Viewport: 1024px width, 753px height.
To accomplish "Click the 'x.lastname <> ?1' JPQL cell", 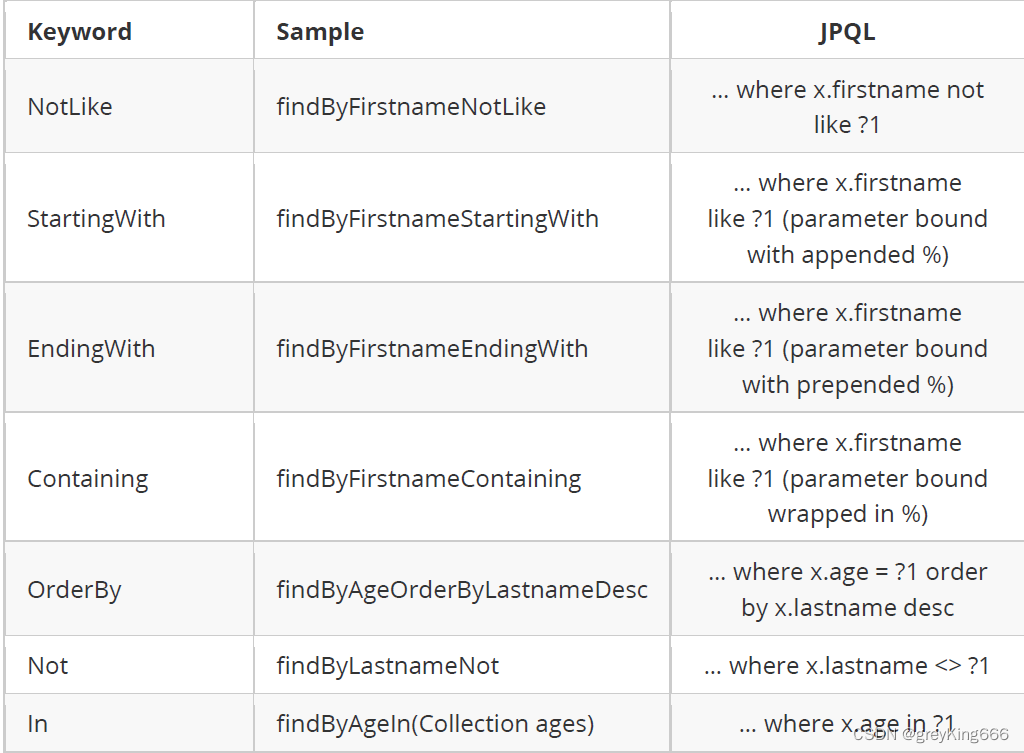I will [846, 666].
